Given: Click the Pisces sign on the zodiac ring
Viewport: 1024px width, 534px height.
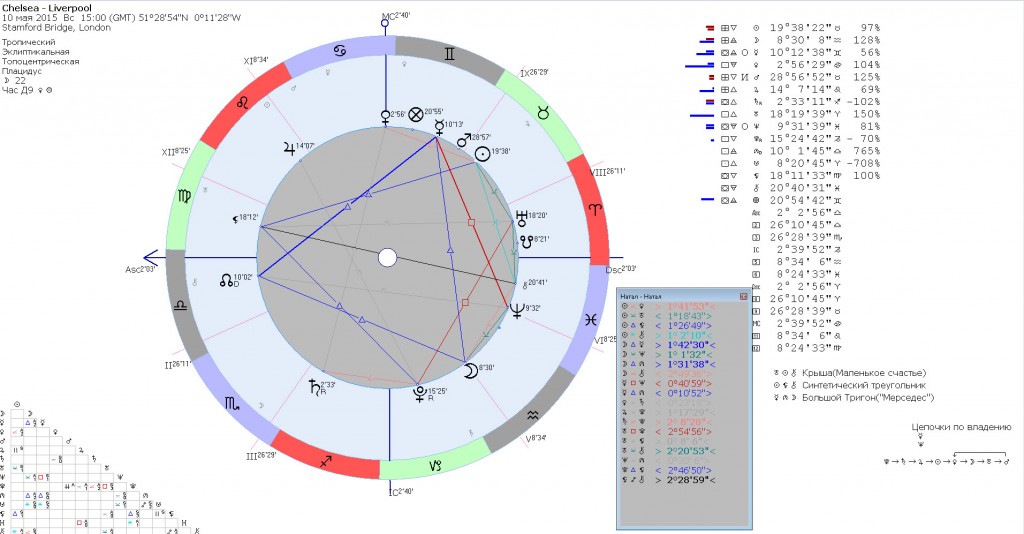Looking at the screenshot, I should pyautogui.click(x=590, y=320).
